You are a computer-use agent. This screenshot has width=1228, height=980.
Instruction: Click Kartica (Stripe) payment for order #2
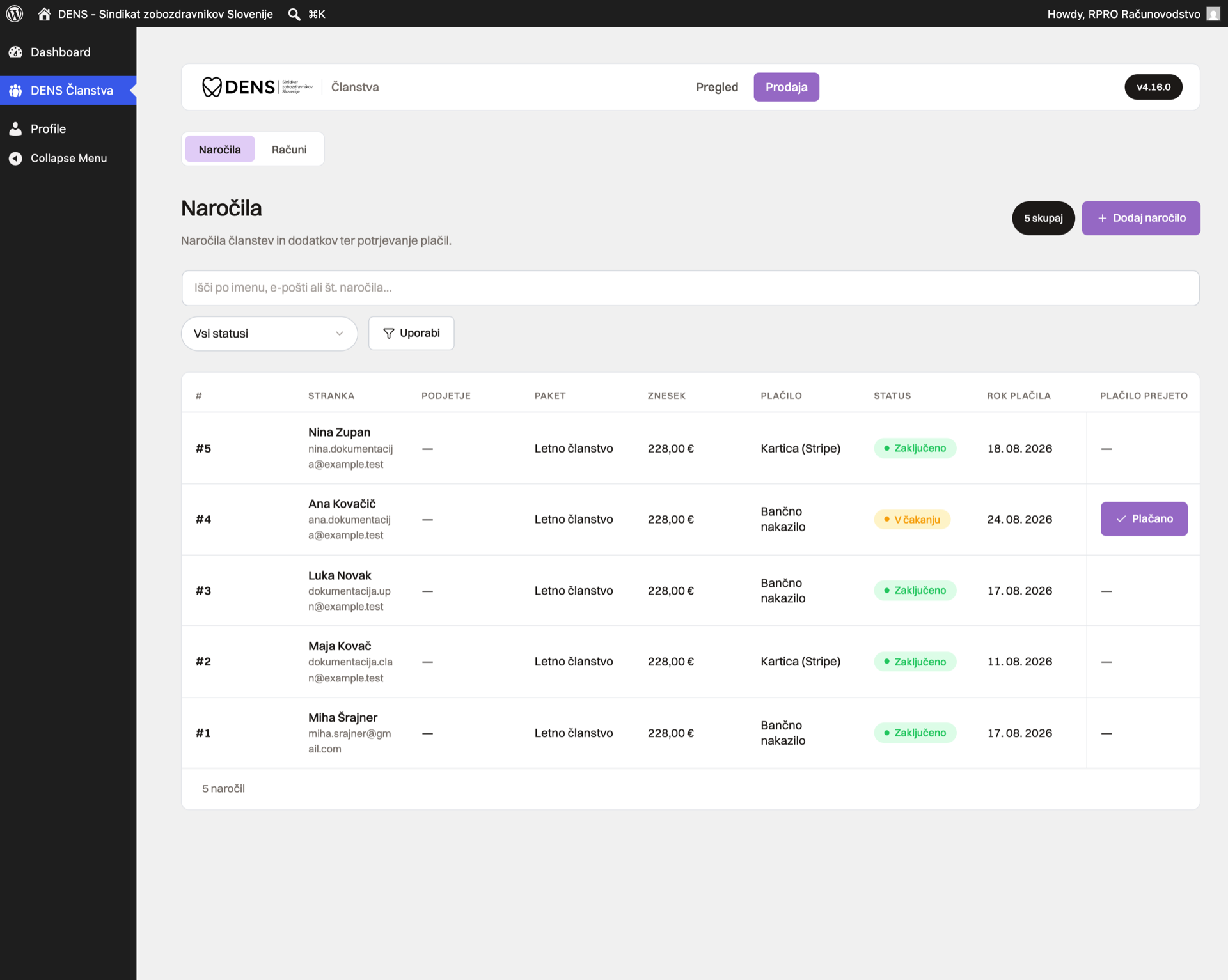coord(800,661)
